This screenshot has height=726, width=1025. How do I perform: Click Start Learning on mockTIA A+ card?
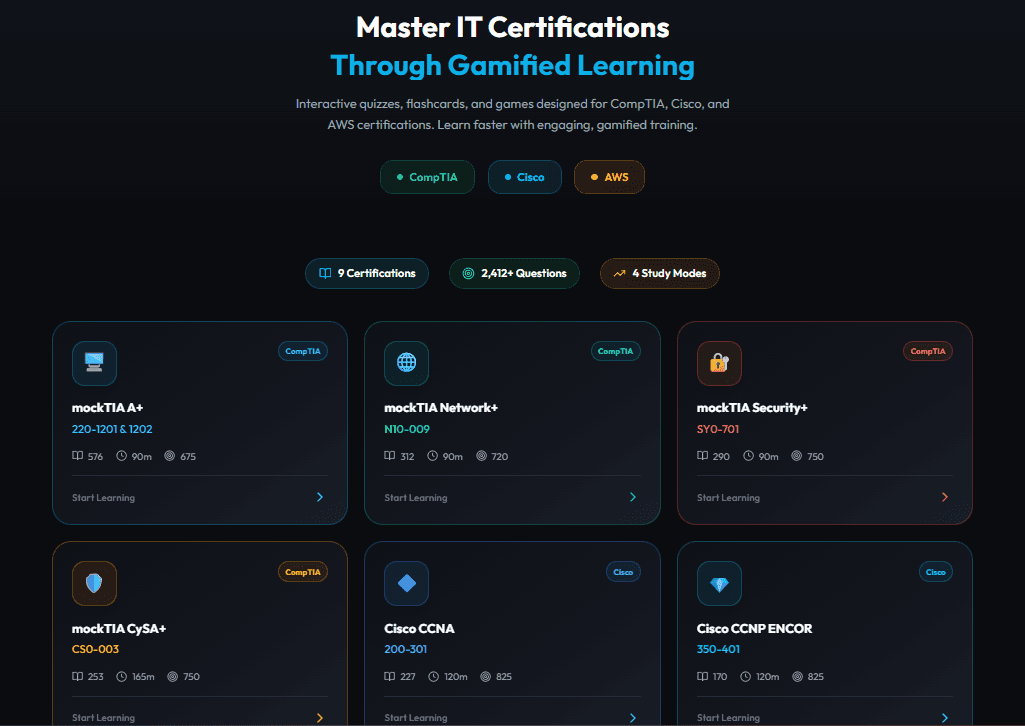point(103,498)
